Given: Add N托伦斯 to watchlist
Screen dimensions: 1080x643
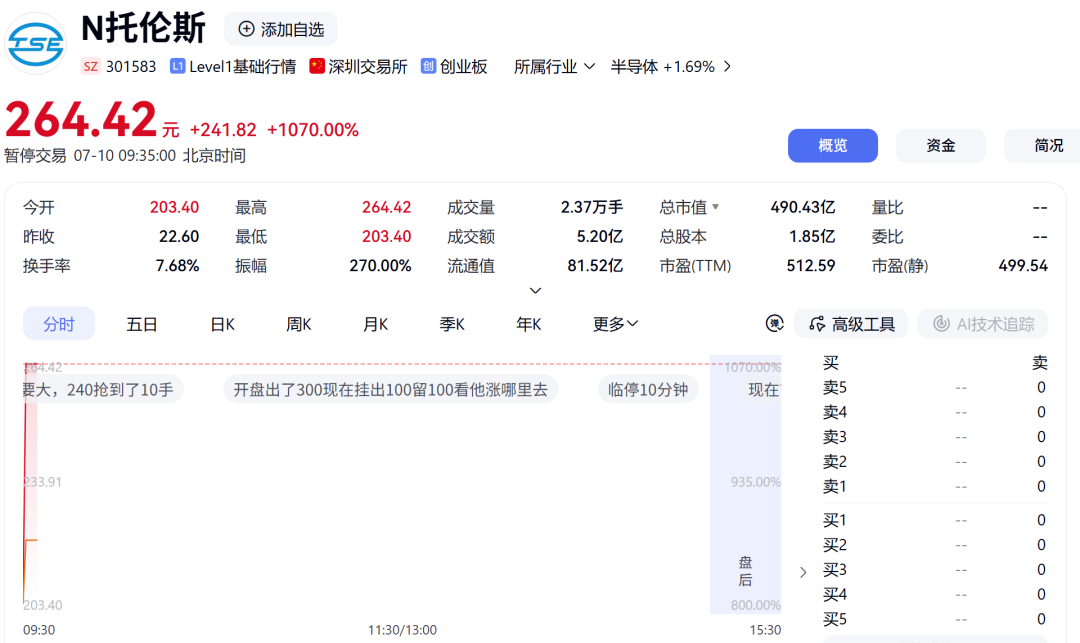Looking at the screenshot, I should 280,29.
